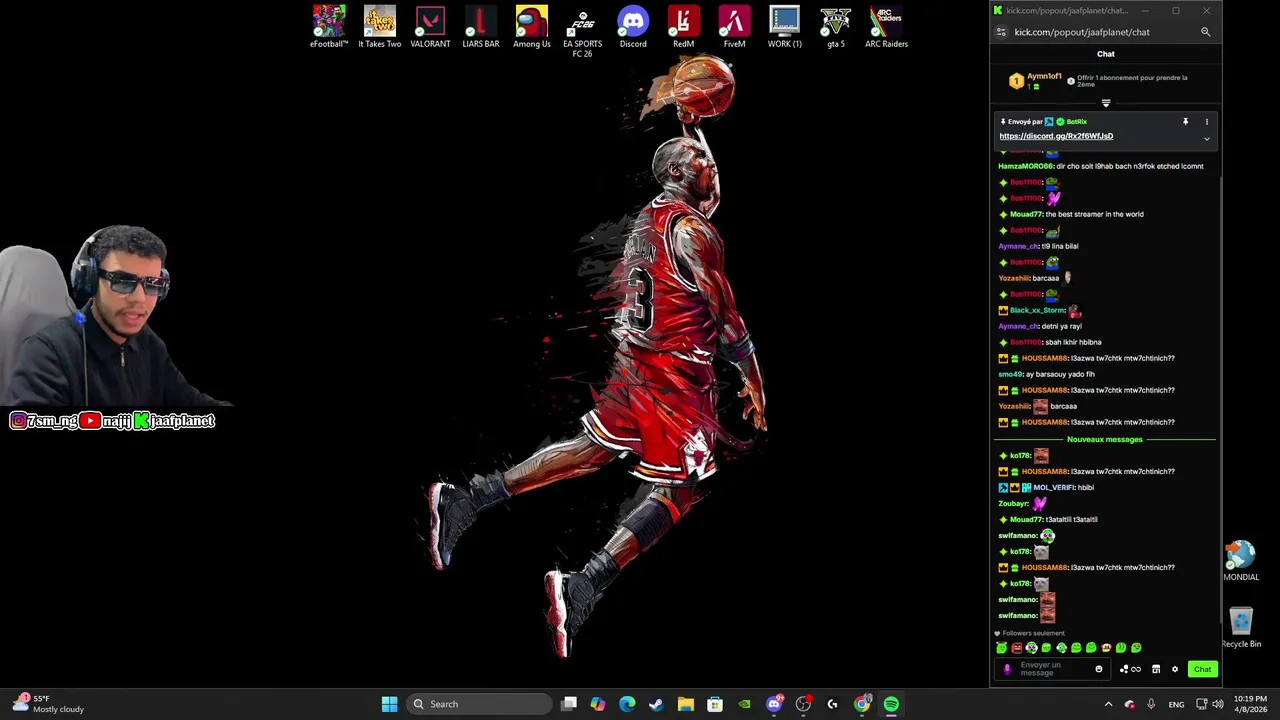Click the HamzaMORO86 username in chat
Screen dimensions: 1280x720
tap(1026, 166)
